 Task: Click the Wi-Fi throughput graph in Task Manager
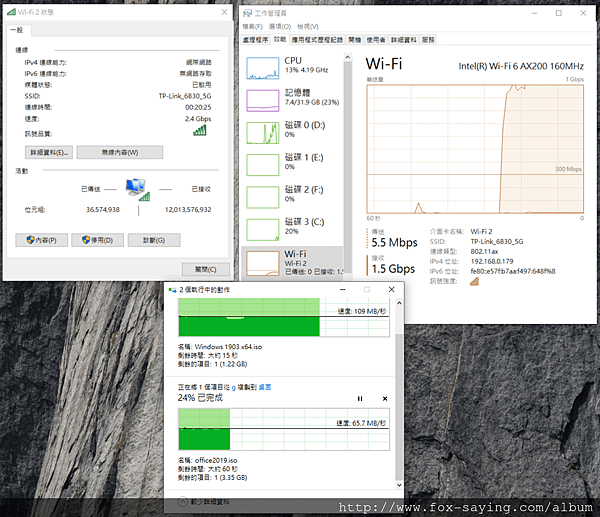point(475,149)
